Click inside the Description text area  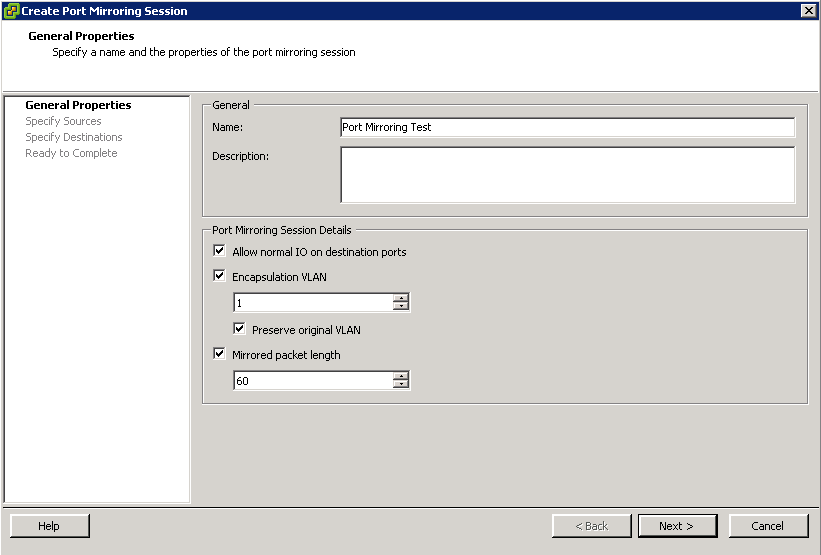tap(568, 175)
